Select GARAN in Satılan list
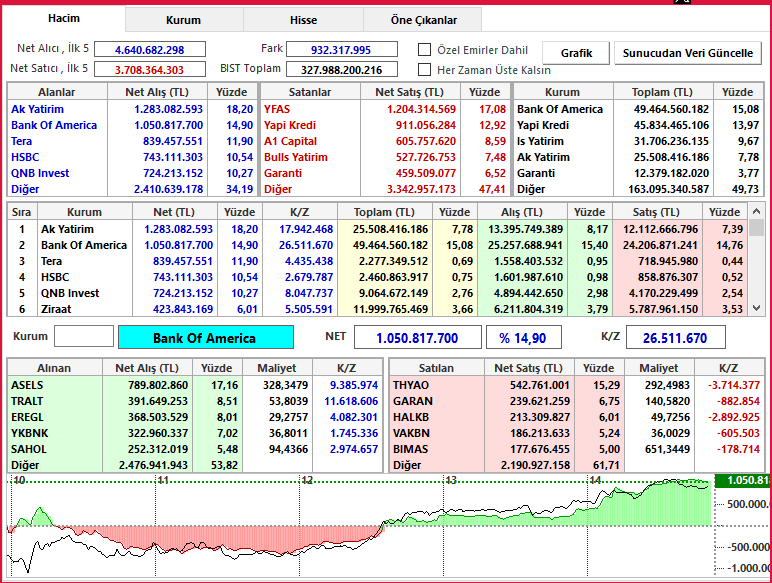Screen dimensions: 772x583 click(x=411, y=401)
